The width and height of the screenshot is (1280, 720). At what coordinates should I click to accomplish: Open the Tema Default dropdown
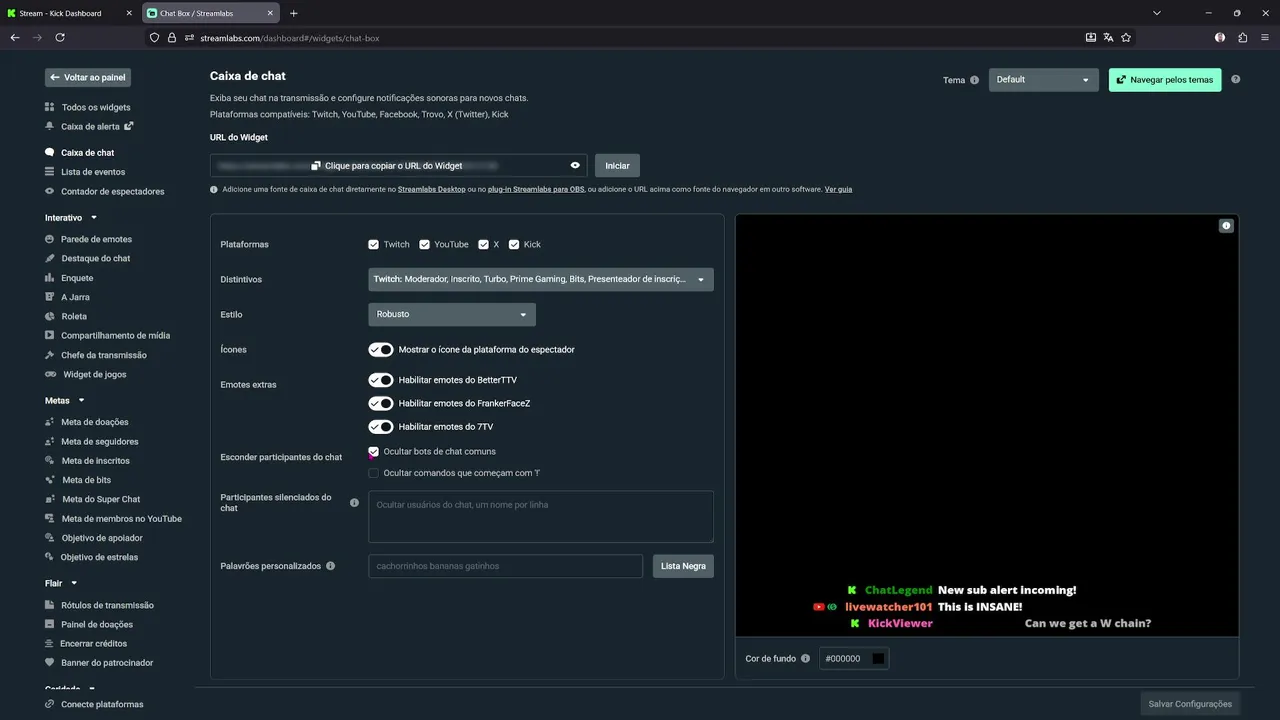pos(1044,80)
